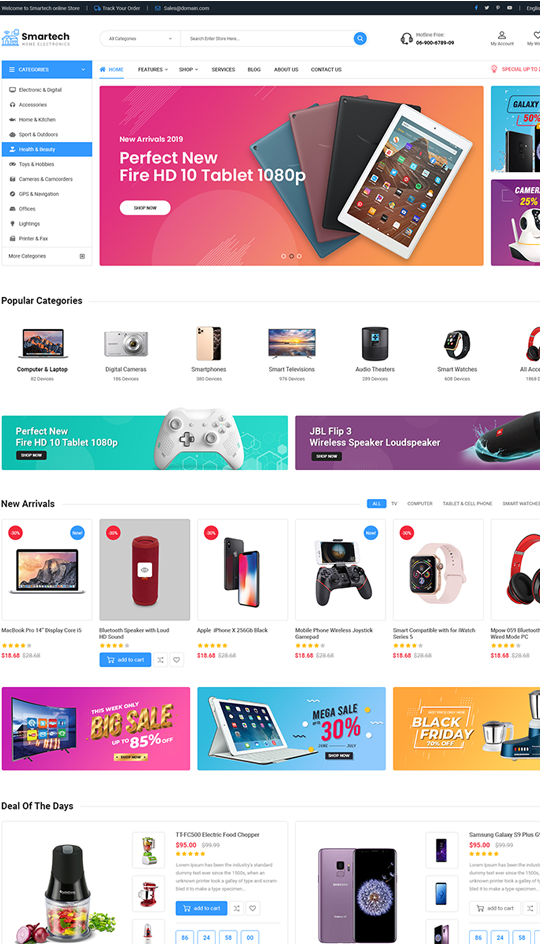Open My Account user icon

pos(501,35)
